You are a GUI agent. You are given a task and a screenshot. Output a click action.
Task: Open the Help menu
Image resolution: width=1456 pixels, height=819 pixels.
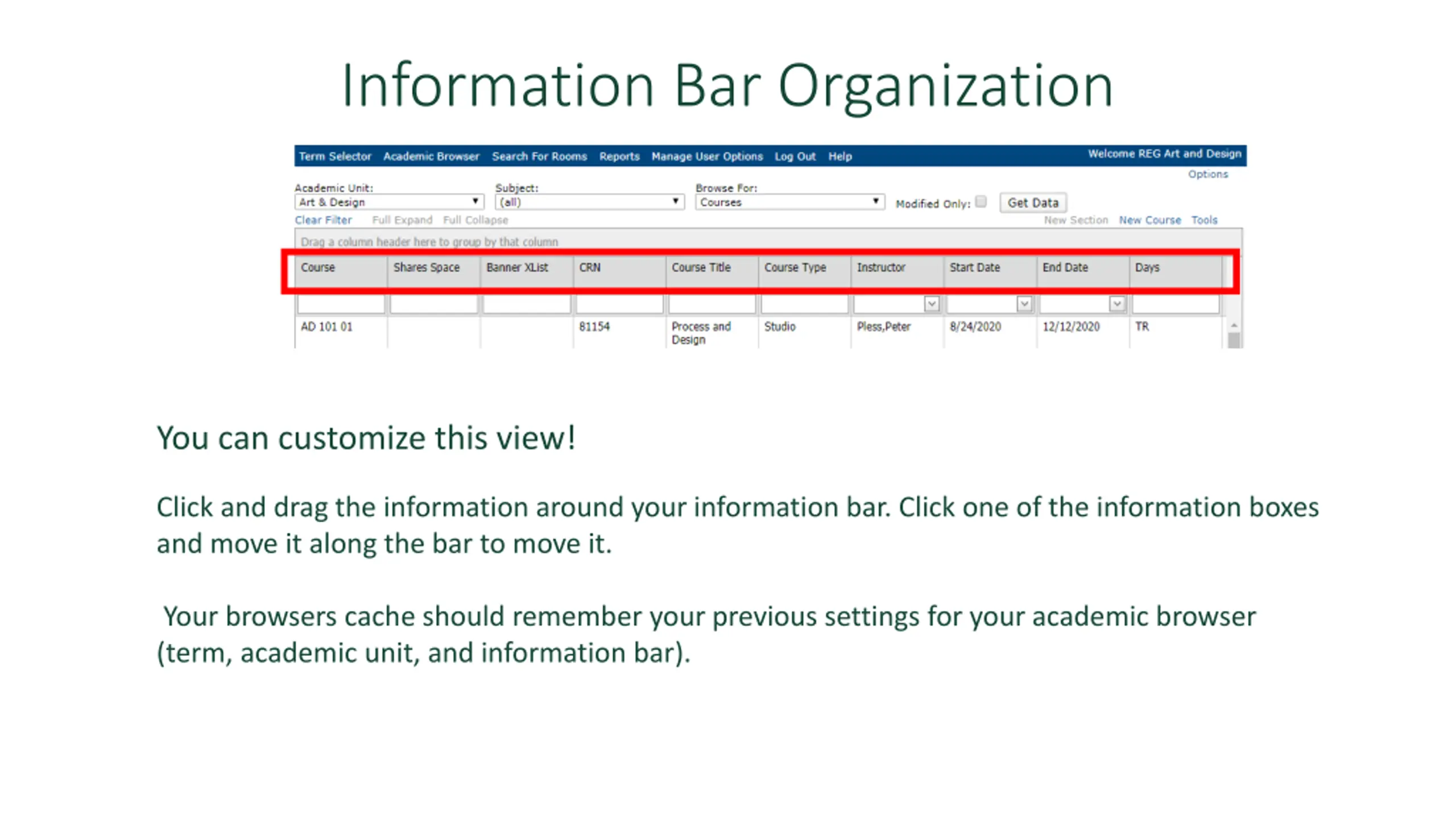click(840, 156)
